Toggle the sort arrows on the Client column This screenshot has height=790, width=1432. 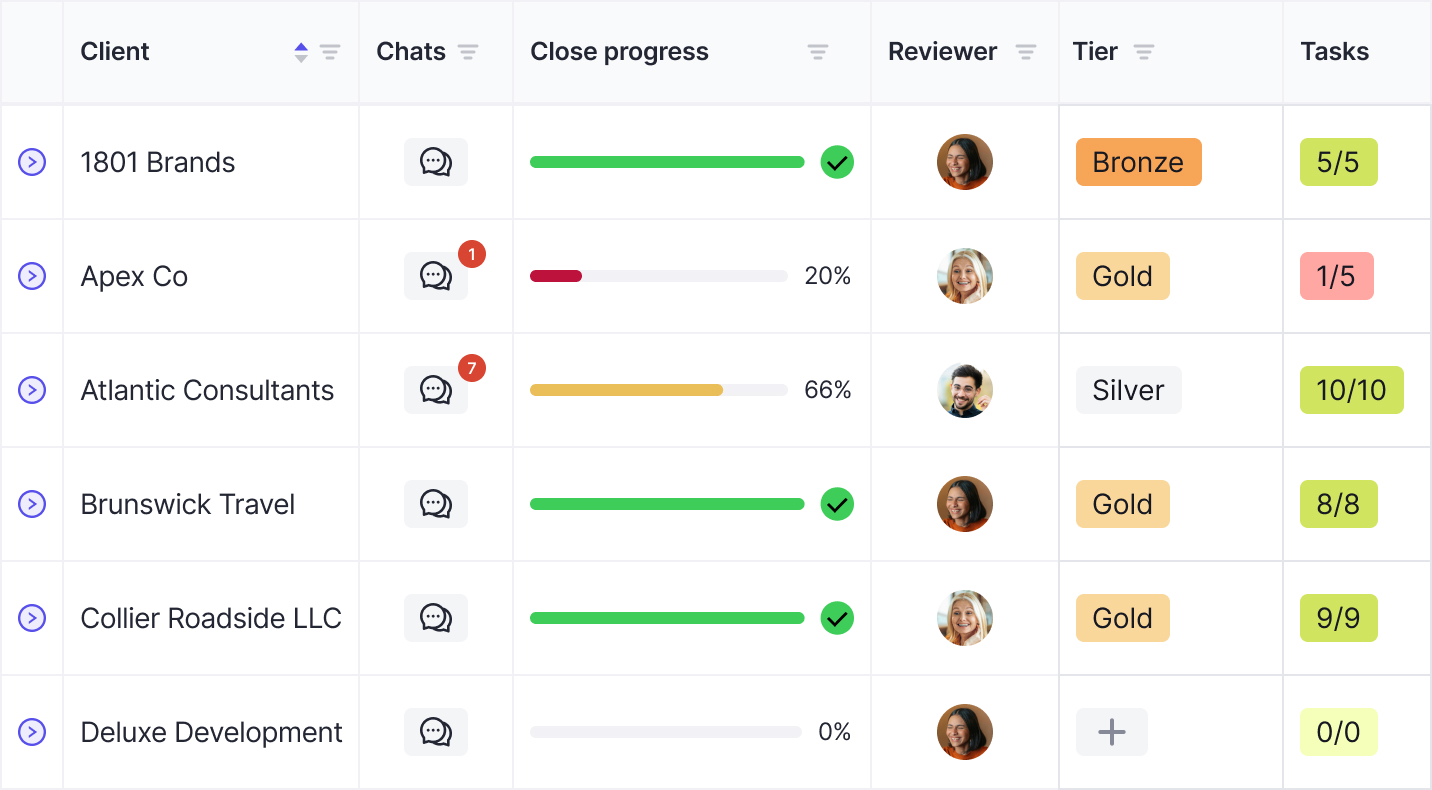coord(300,52)
